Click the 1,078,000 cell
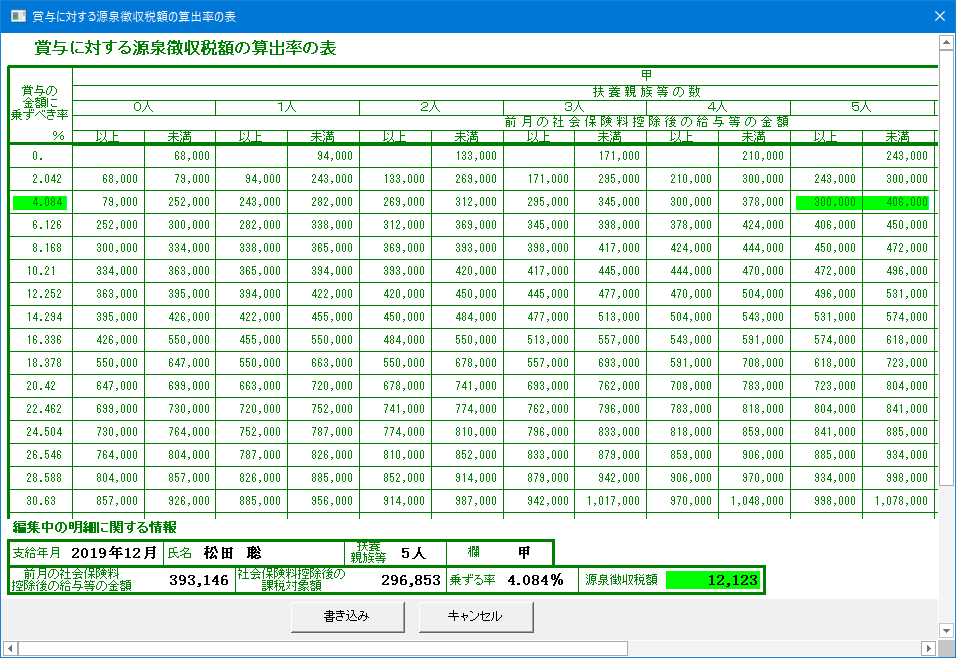This screenshot has height=658, width=956. click(901, 501)
